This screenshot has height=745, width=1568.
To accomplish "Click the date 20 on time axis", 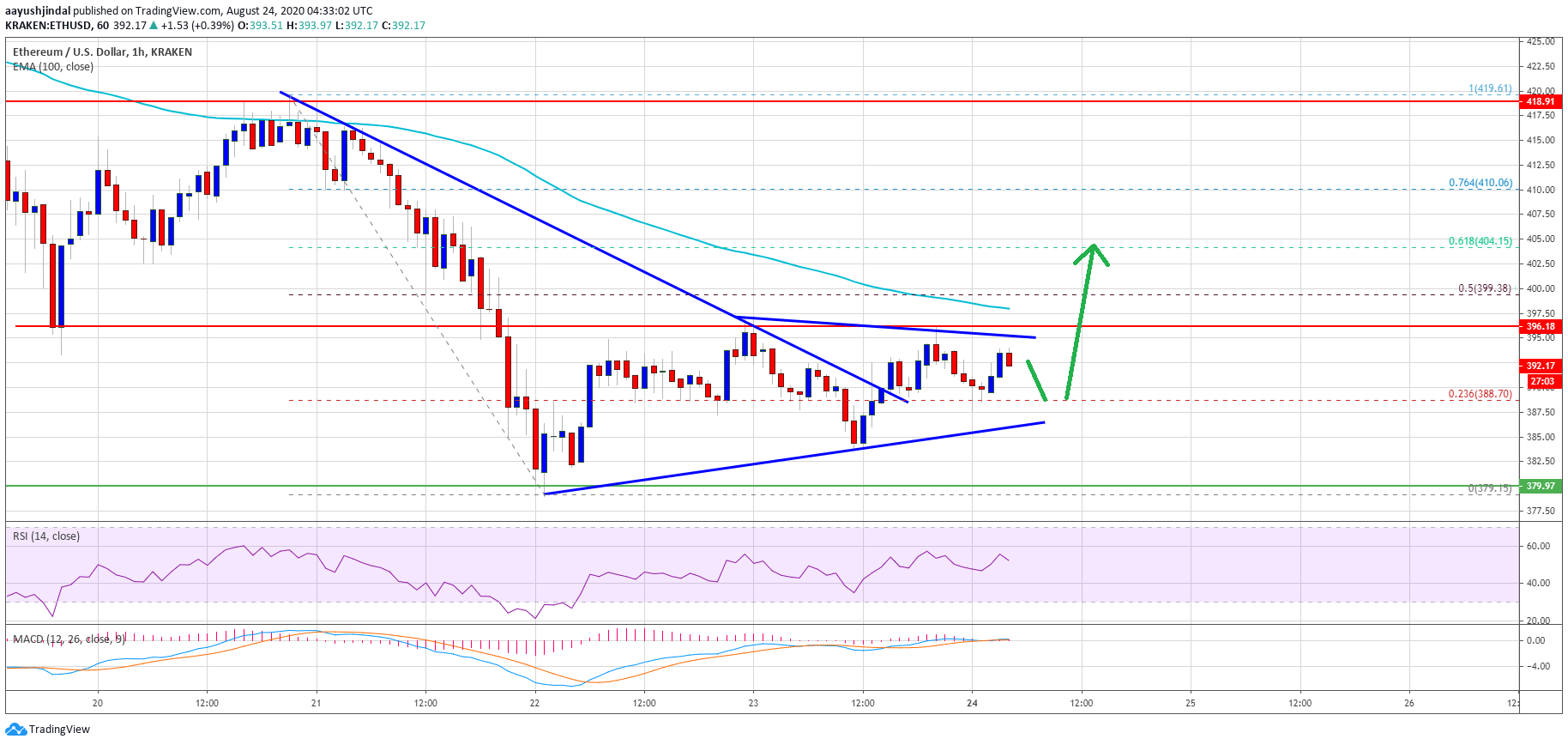I will (98, 703).
